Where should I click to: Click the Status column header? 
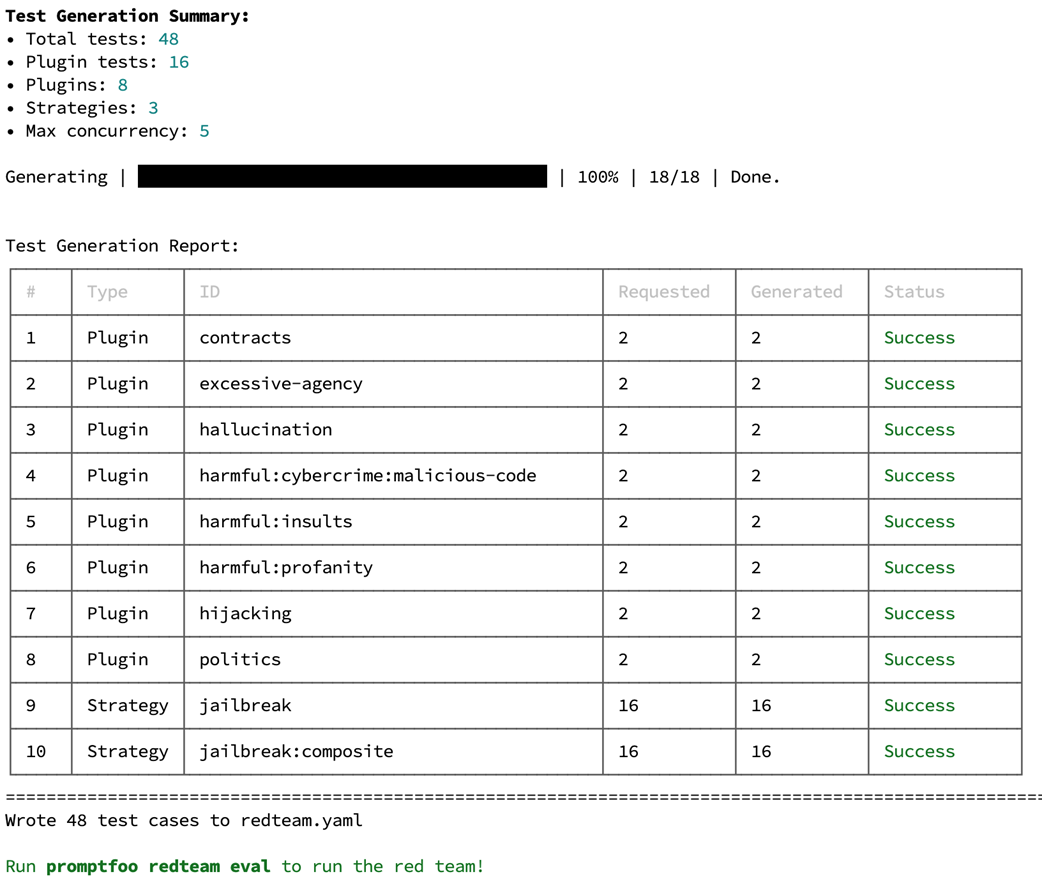[x=914, y=292]
